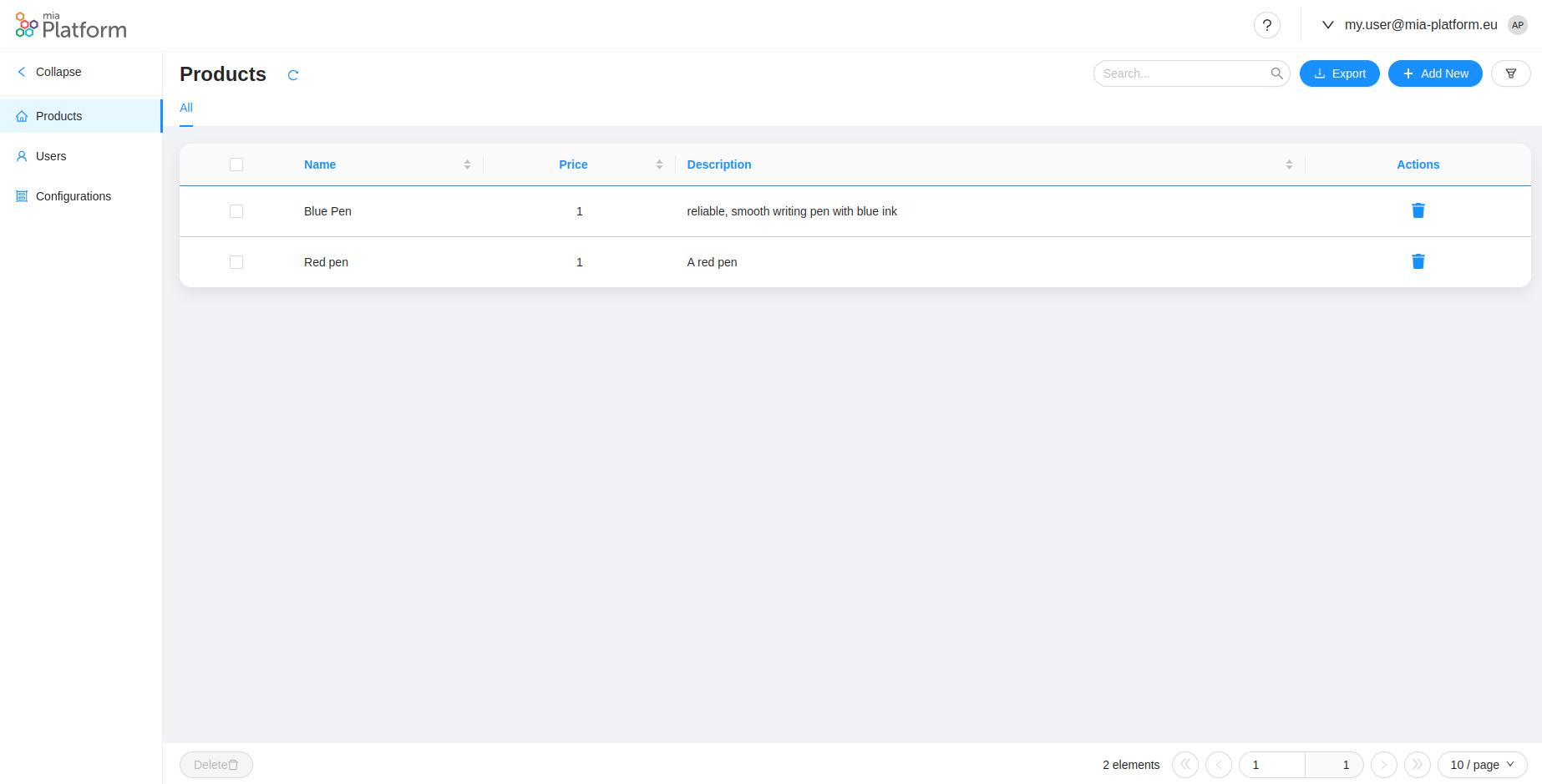Screen dimensions: 1542x784
Task: Switch to the All tab
Action: tap(185, 108)
